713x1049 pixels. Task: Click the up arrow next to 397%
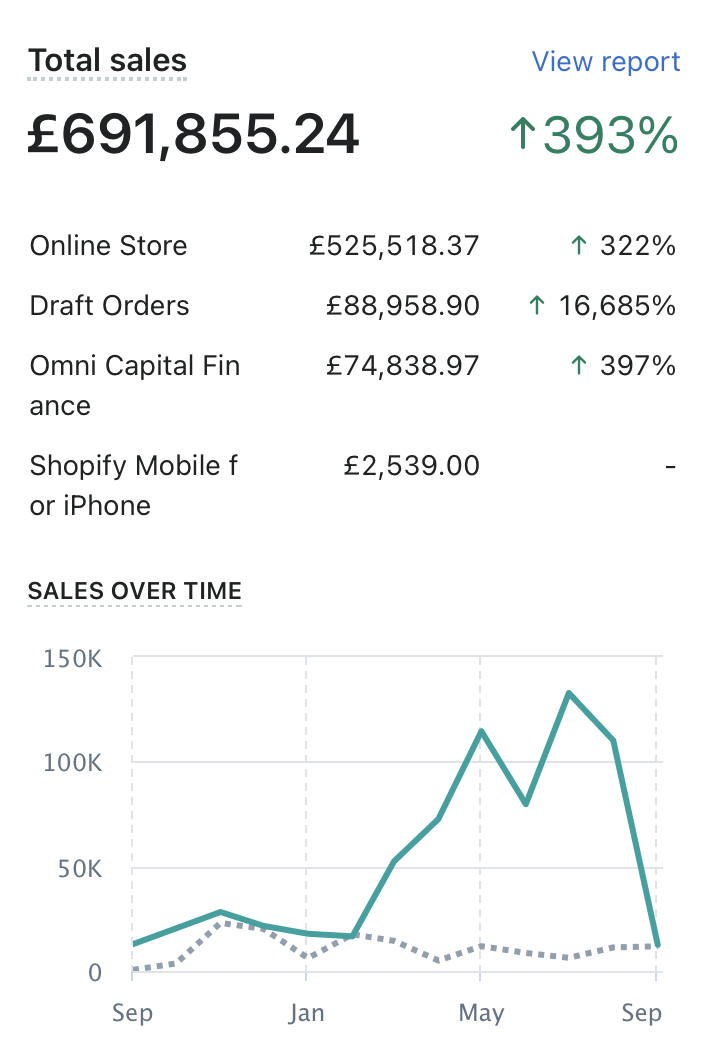coord(577,366)
